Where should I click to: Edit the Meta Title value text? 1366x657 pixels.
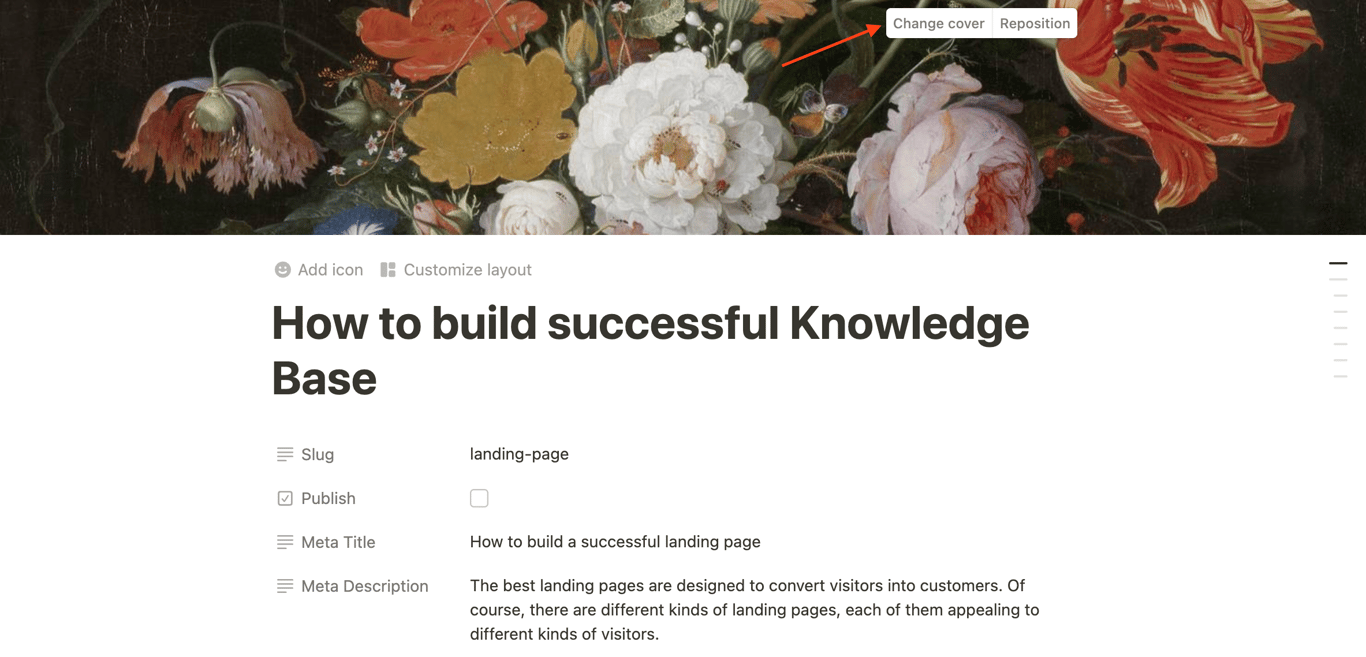[x=615, y=542]
